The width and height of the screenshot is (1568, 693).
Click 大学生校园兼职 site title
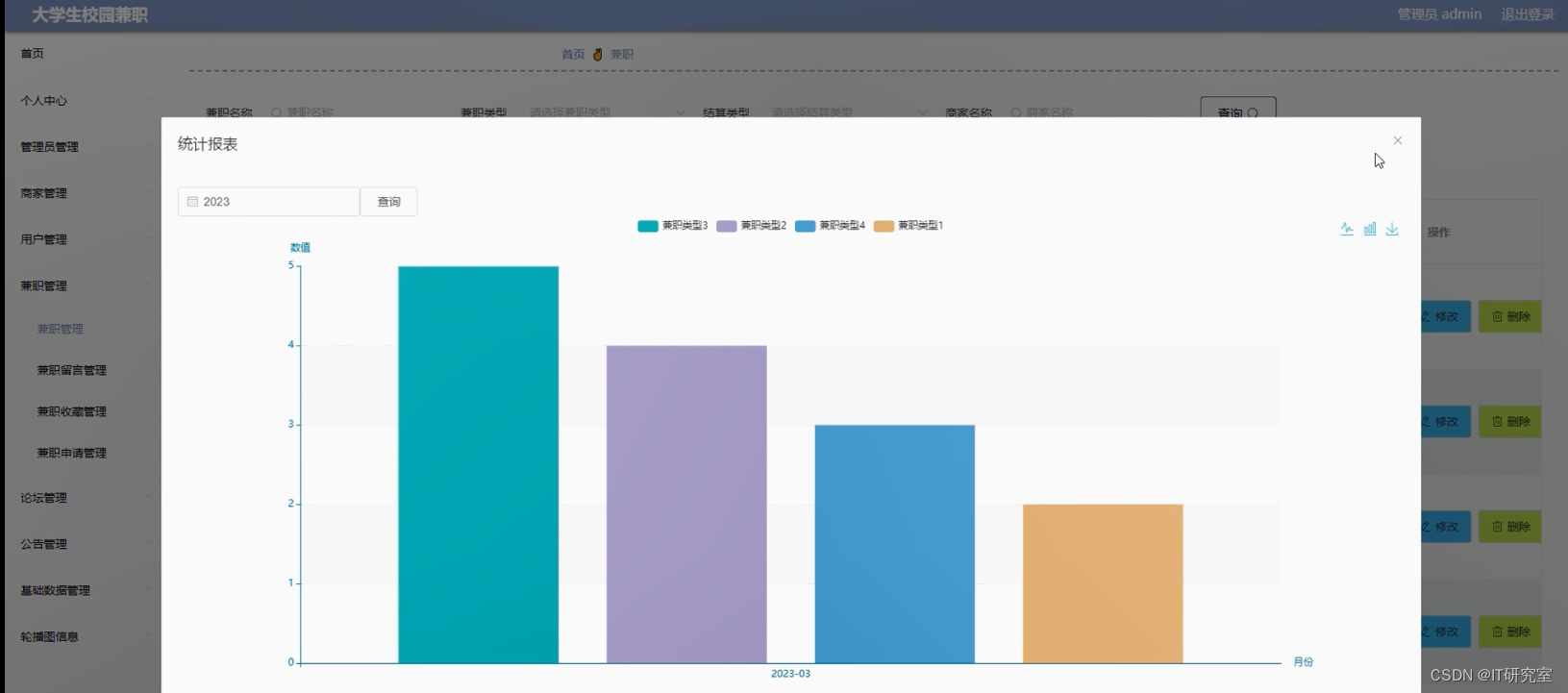pyautogui.click(x=89, y=15)
